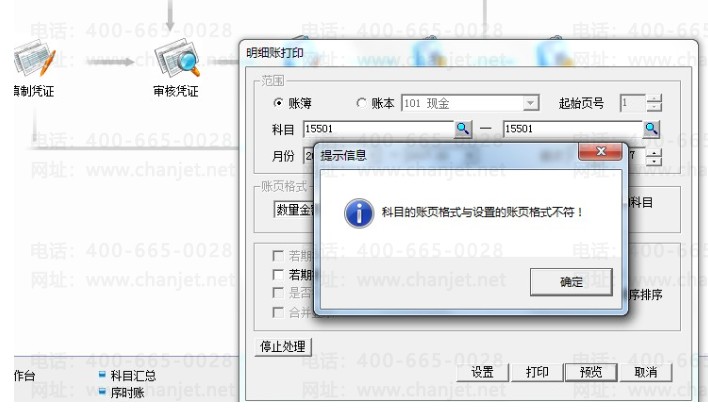Click the 停止处理 button
The width and height of the screenshot is (708, 410).
(x=283, y=347)
